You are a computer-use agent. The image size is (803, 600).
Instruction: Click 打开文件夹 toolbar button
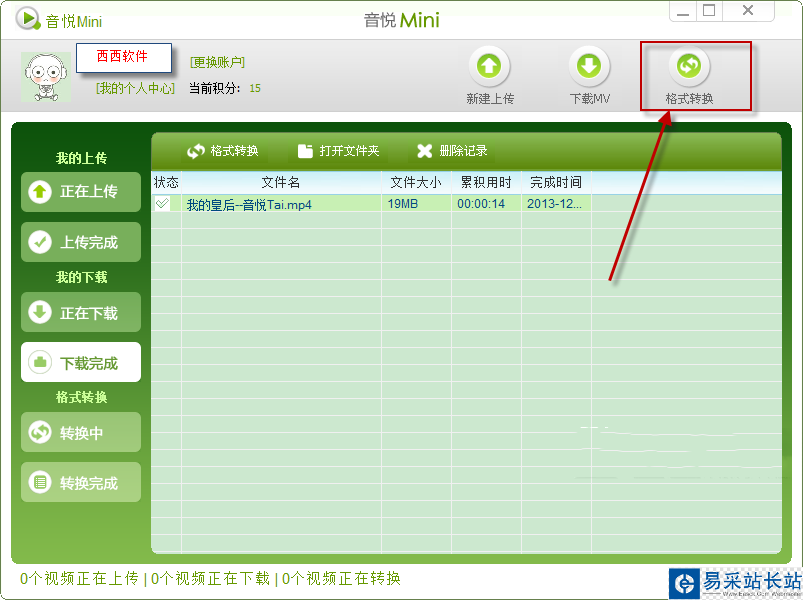[339, 151]
